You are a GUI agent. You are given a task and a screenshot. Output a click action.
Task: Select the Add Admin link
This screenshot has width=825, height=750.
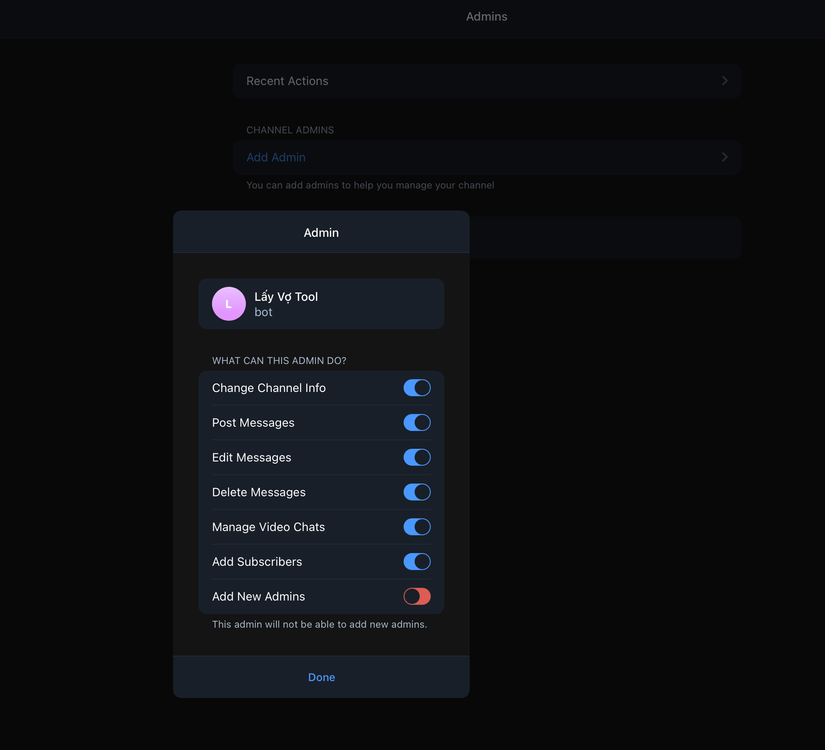tap(276, 157)
